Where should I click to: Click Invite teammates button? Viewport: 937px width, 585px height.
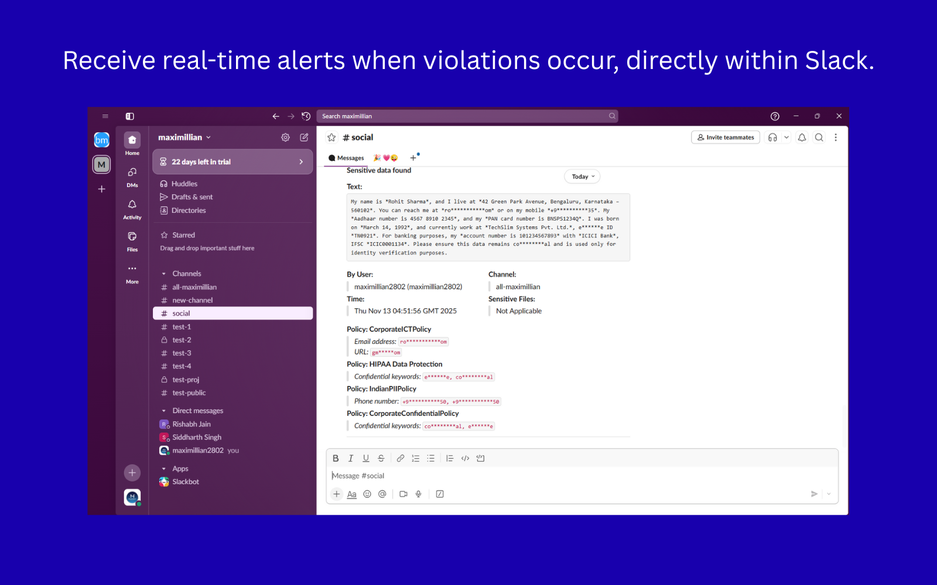725,137
